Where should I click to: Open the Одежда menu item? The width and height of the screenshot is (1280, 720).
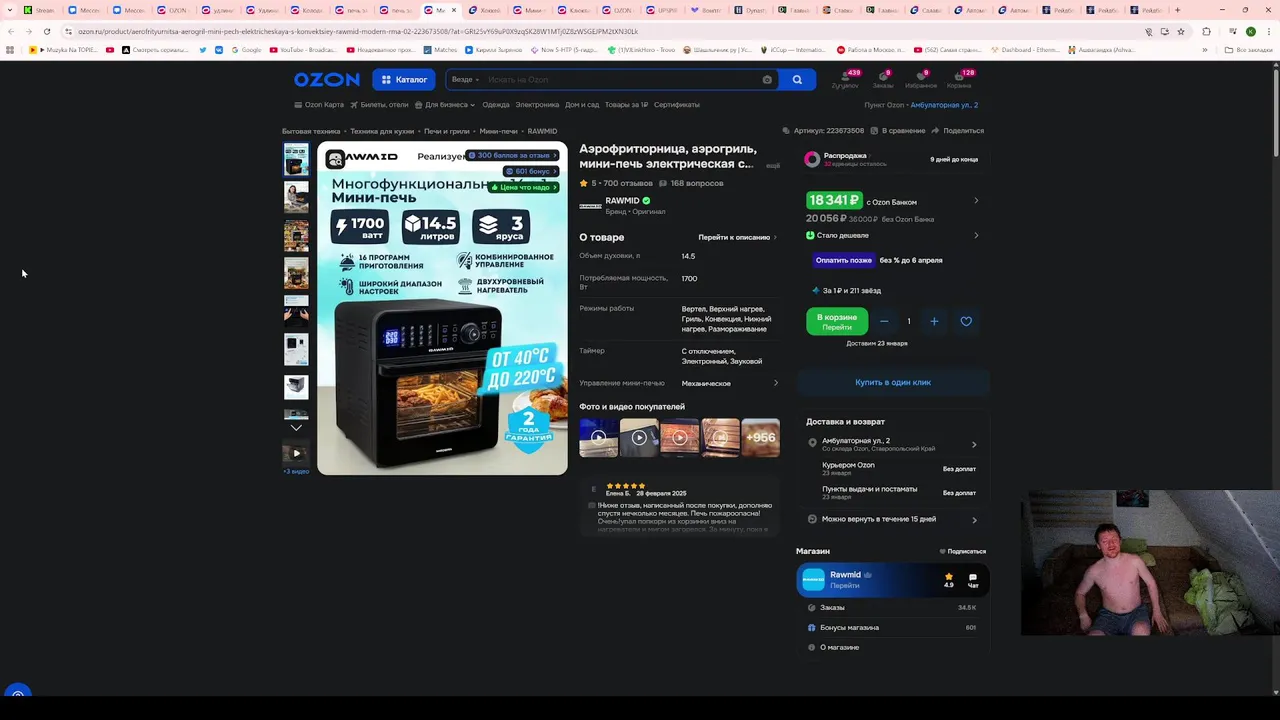[x=496, y=105]
